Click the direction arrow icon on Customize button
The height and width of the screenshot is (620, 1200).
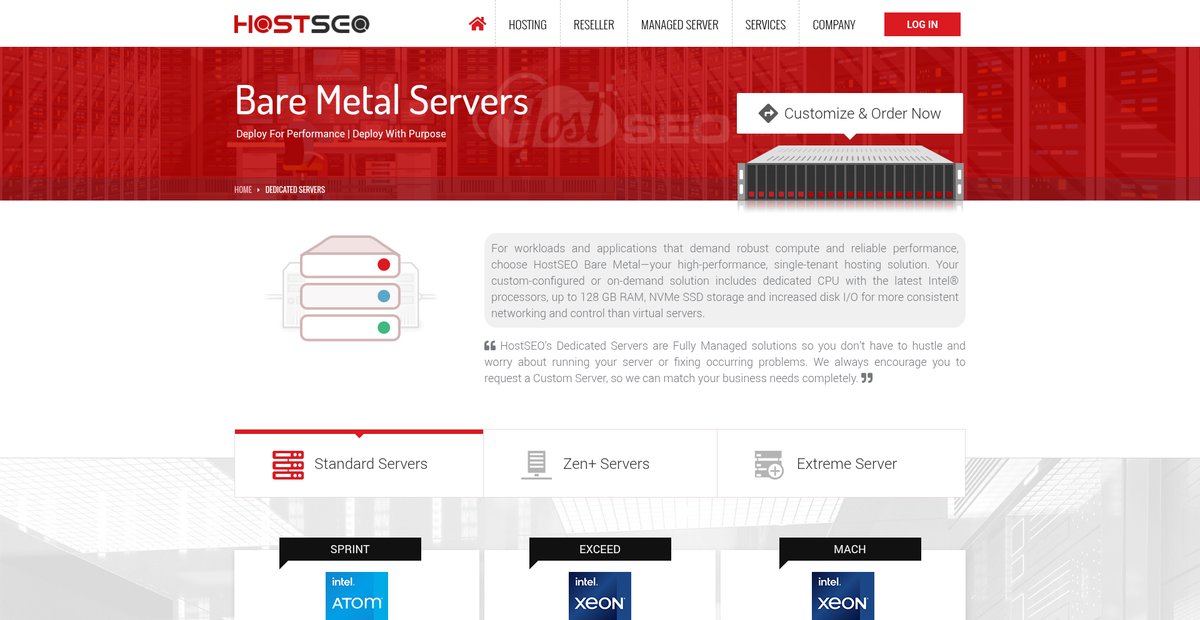tap(768, 113)
